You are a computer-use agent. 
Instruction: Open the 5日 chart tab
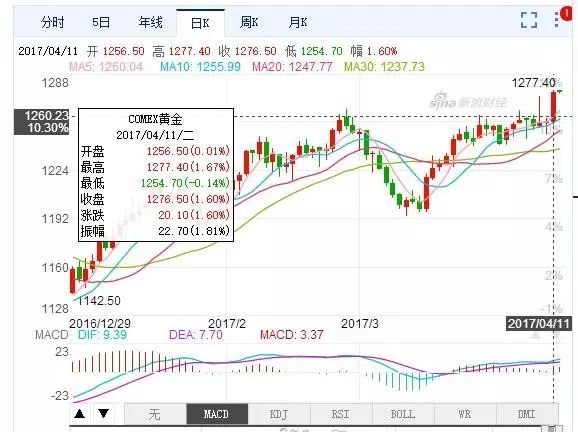coord(101,23)
